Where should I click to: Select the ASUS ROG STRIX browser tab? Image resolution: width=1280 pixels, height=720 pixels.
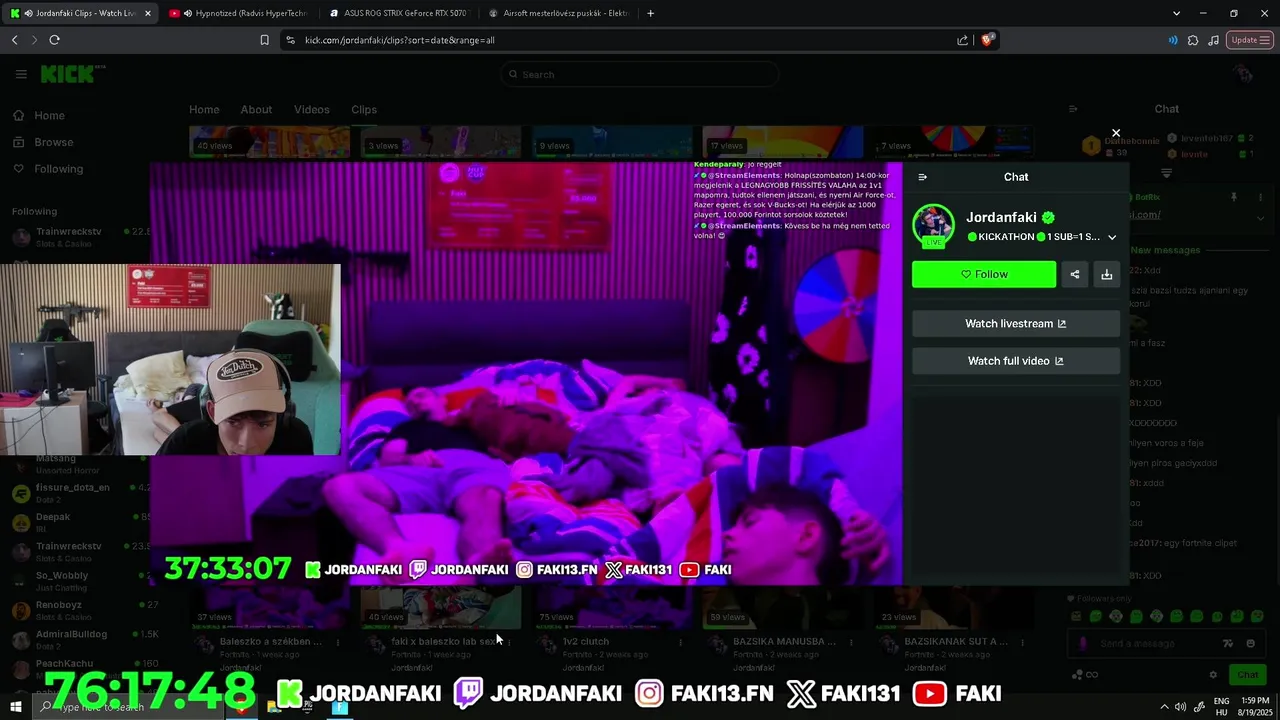pyautogui.click(x=400, y=13)
